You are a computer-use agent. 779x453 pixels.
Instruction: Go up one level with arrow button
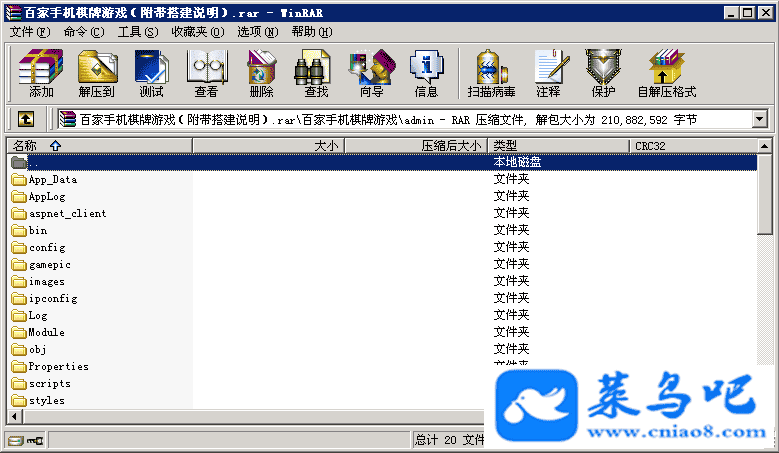coord(26,119)
